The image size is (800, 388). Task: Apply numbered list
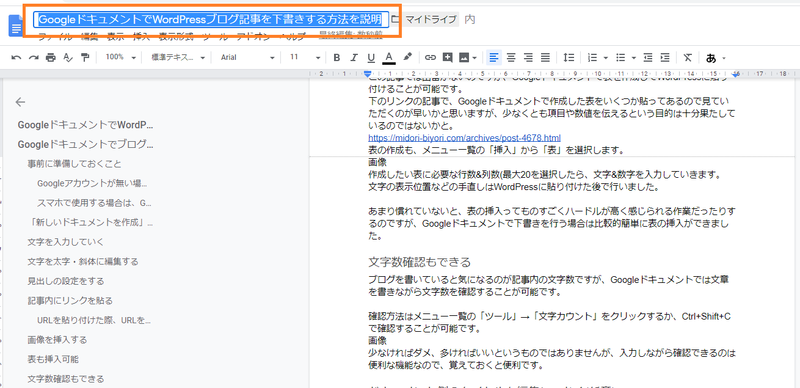(592, 58)
